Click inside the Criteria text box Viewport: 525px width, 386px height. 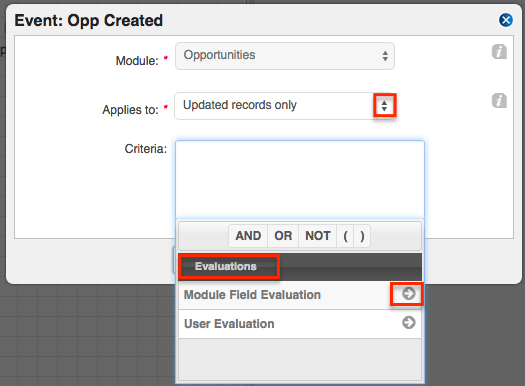[300, 179]
